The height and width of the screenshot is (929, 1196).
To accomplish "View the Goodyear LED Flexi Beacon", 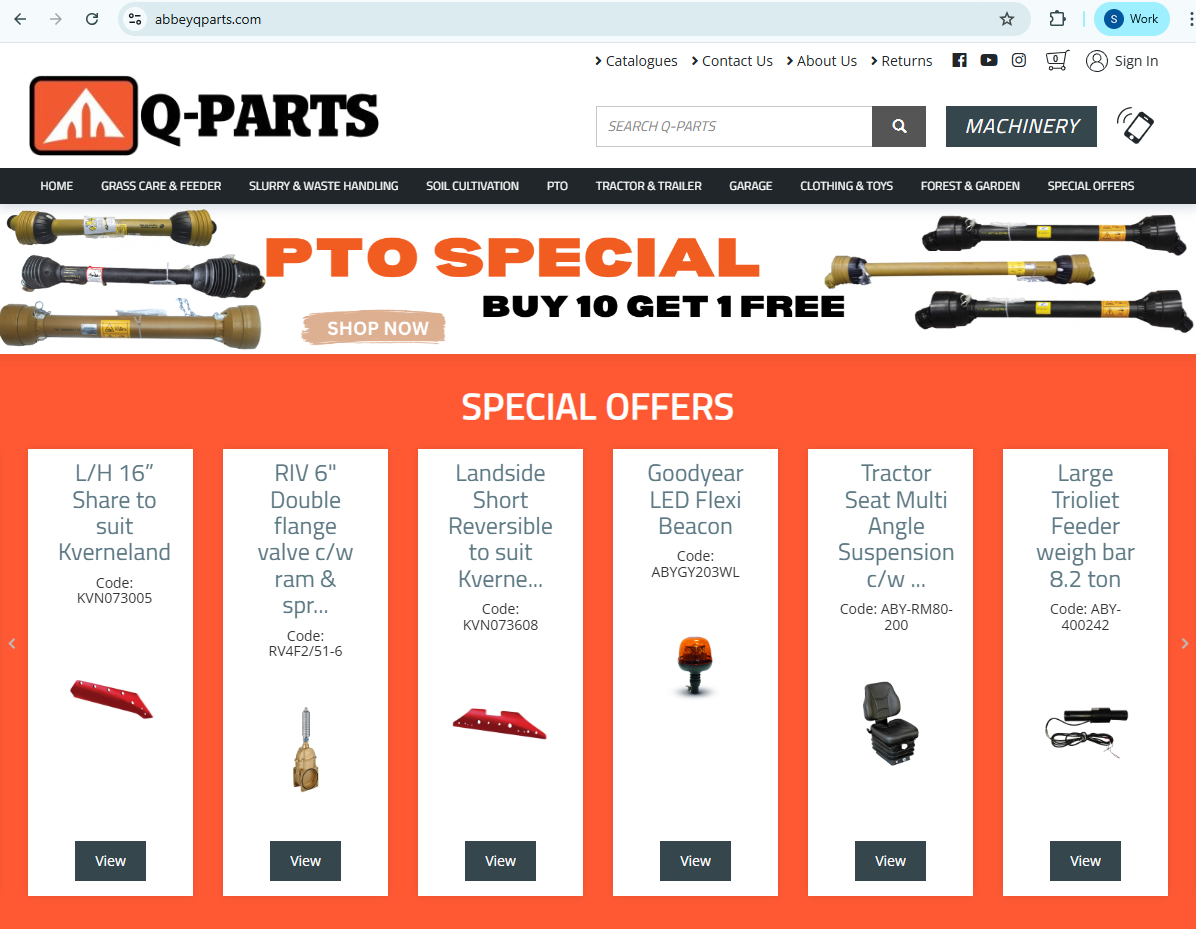I will 696,861.
